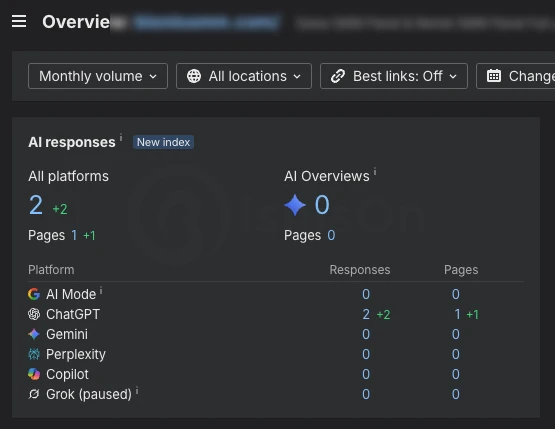Image resolution: width=555 pixels, height=429 pixels.
Task: Click the AI Overviews heading
Action: 327,176
